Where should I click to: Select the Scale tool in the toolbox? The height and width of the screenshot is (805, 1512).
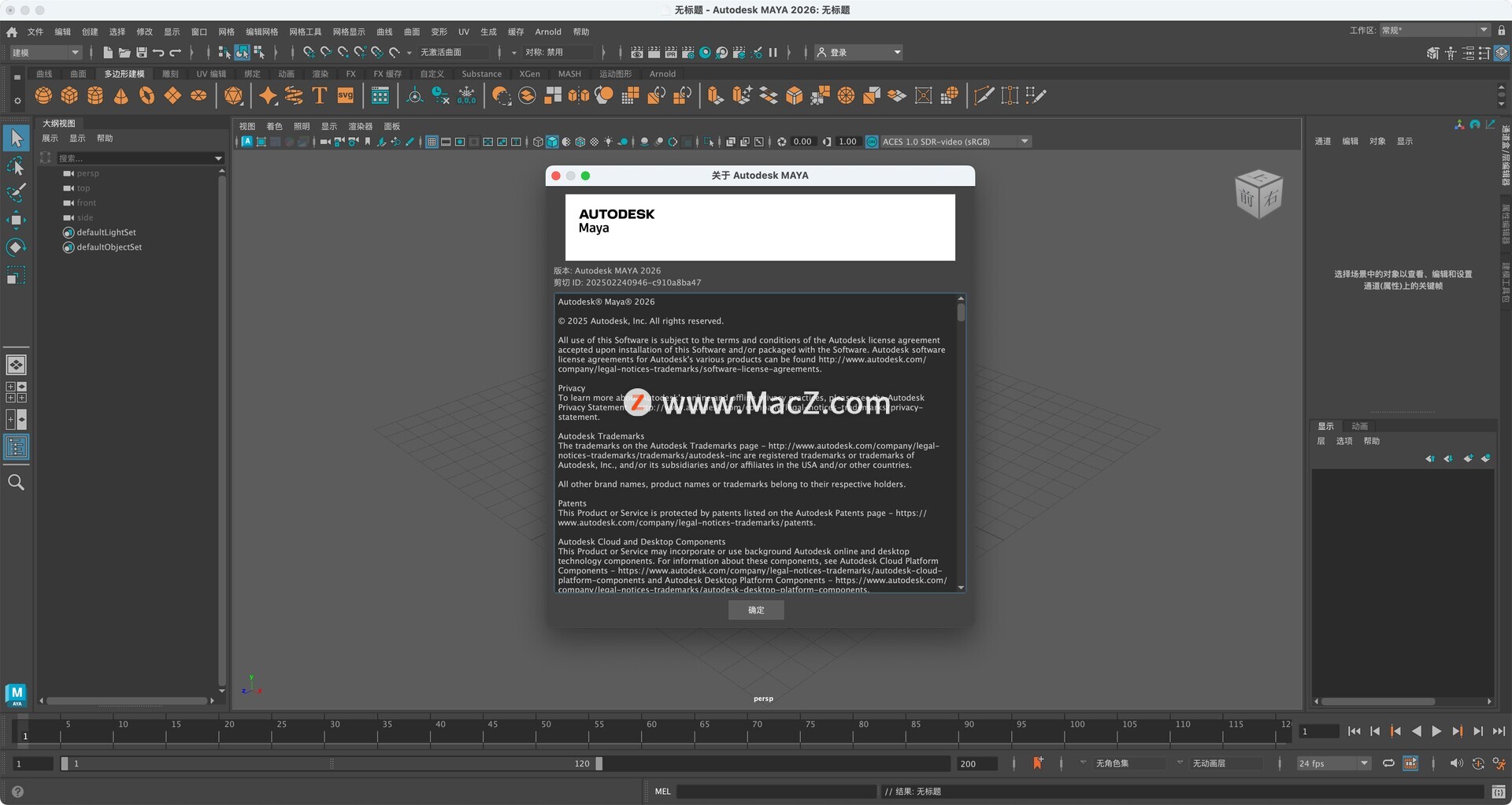click(x=16, y=275)
